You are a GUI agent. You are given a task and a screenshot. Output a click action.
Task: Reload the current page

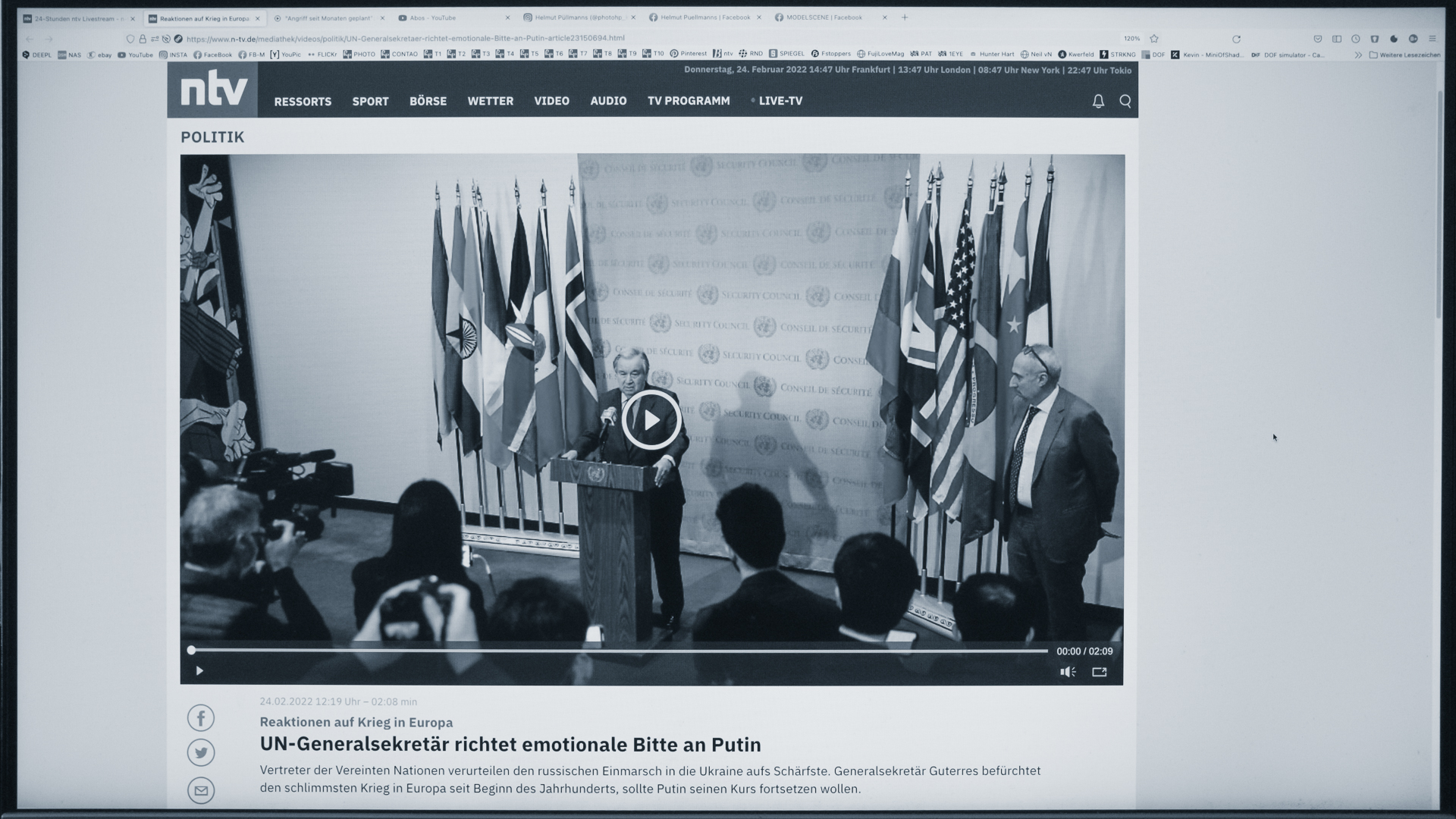[x=1236, y=39]
